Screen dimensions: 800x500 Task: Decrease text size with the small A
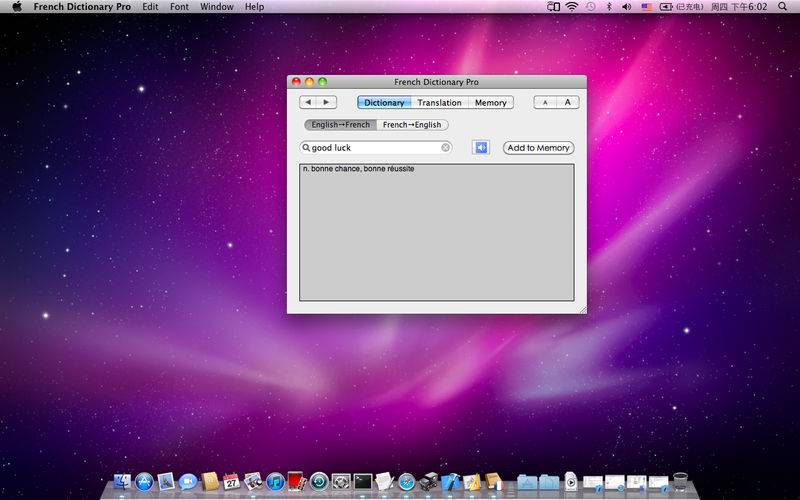[x=545, y=103]
